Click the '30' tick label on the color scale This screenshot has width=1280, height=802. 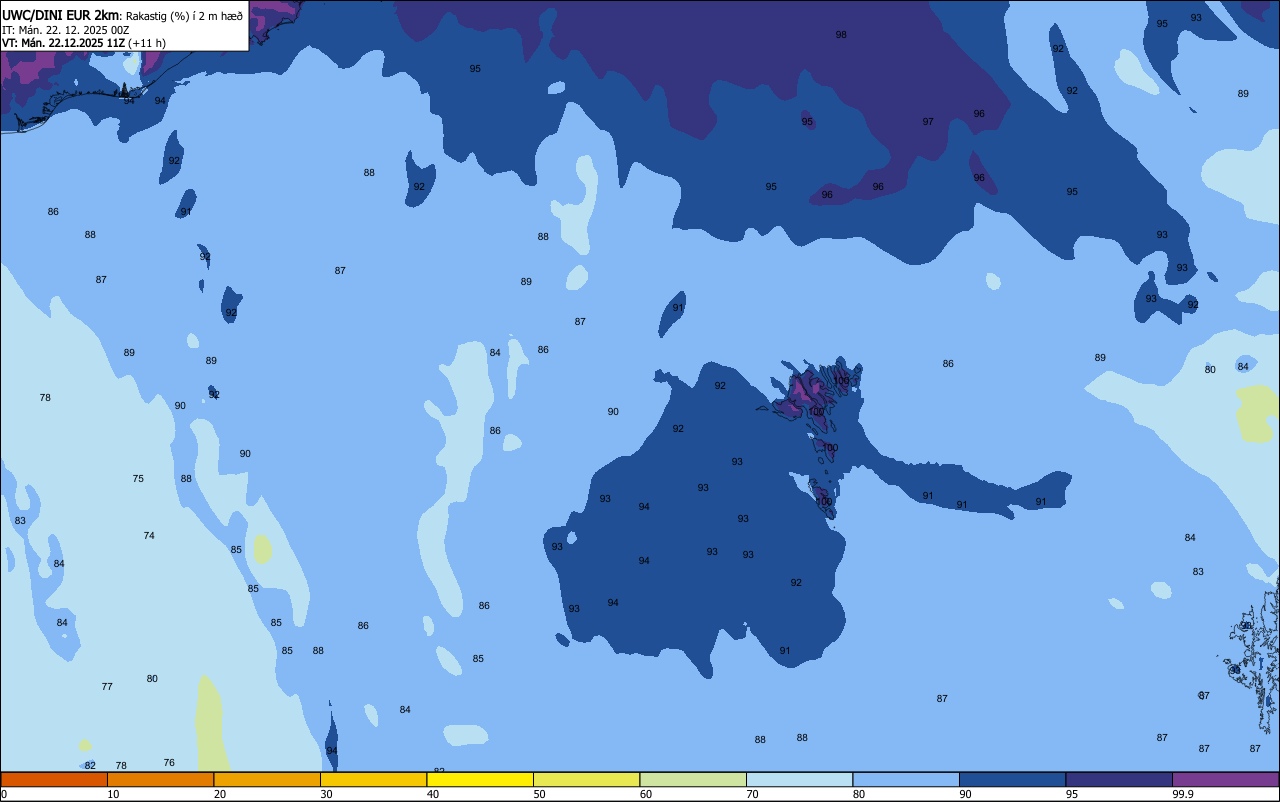[326, 794]
